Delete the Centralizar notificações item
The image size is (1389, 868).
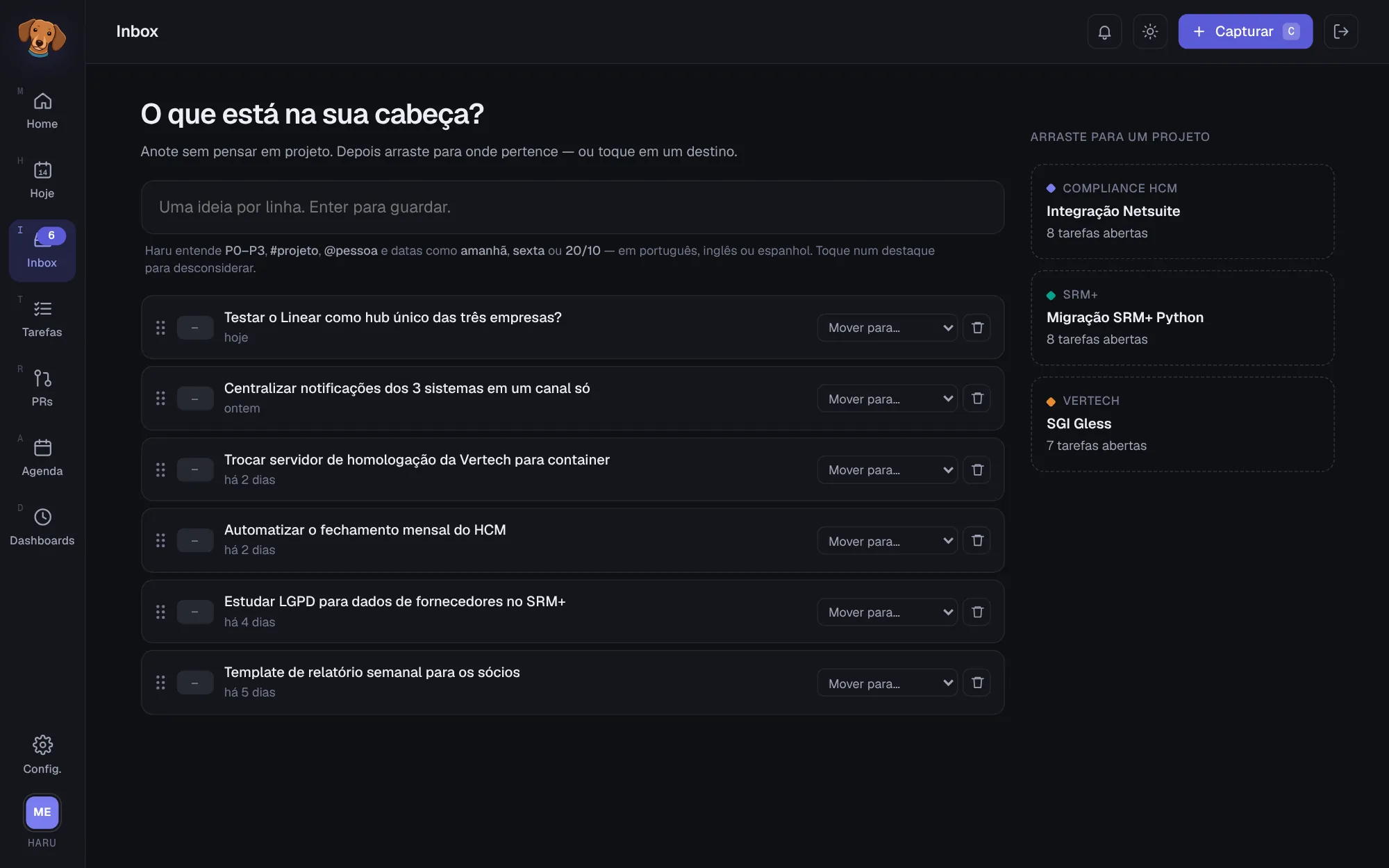pos(977,399)
